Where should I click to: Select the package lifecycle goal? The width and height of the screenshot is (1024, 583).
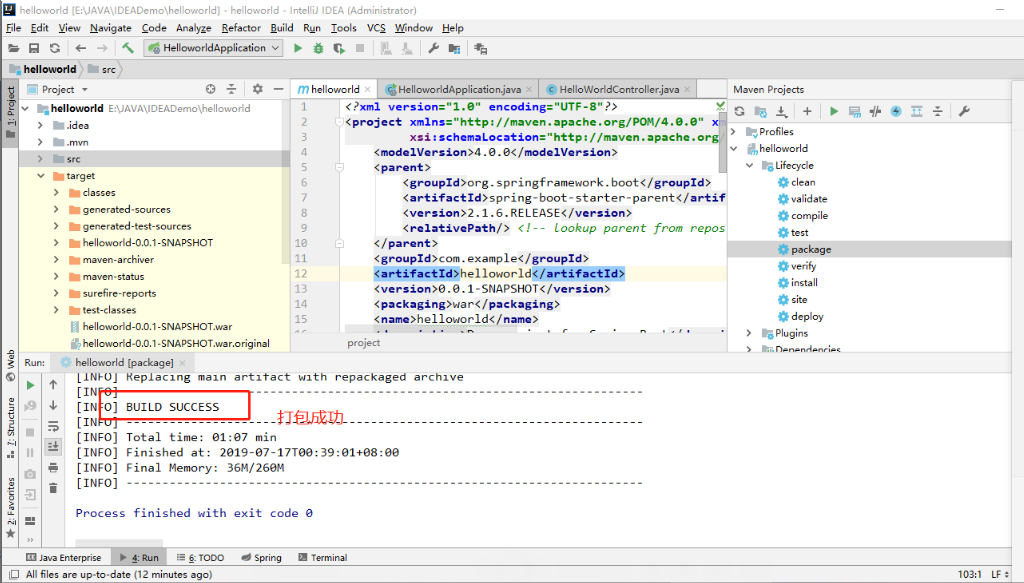click(x=811, y=249)
